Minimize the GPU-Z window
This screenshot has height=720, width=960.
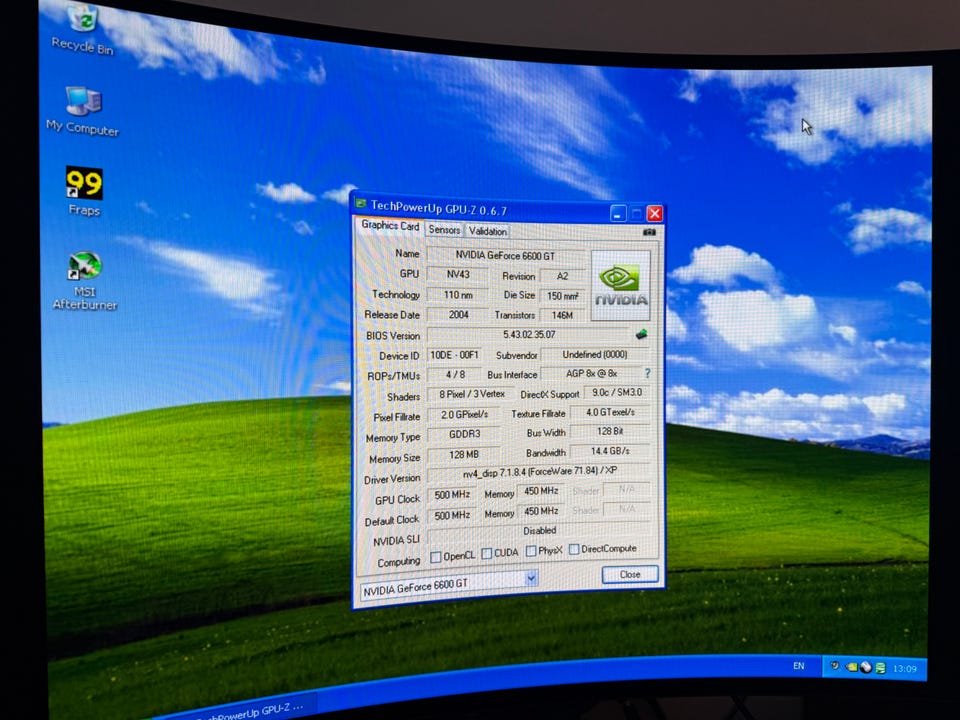coord(618,214)
